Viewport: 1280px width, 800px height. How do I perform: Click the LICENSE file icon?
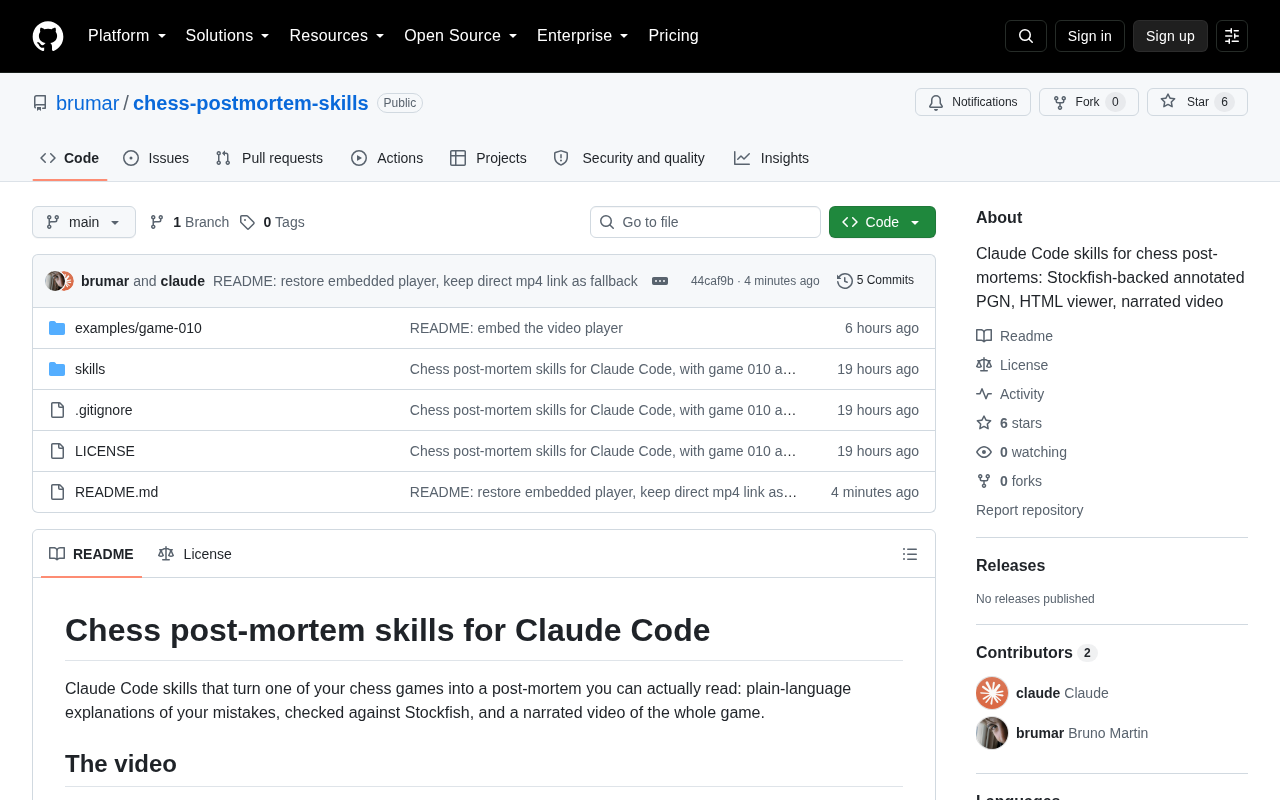(57, 451)
